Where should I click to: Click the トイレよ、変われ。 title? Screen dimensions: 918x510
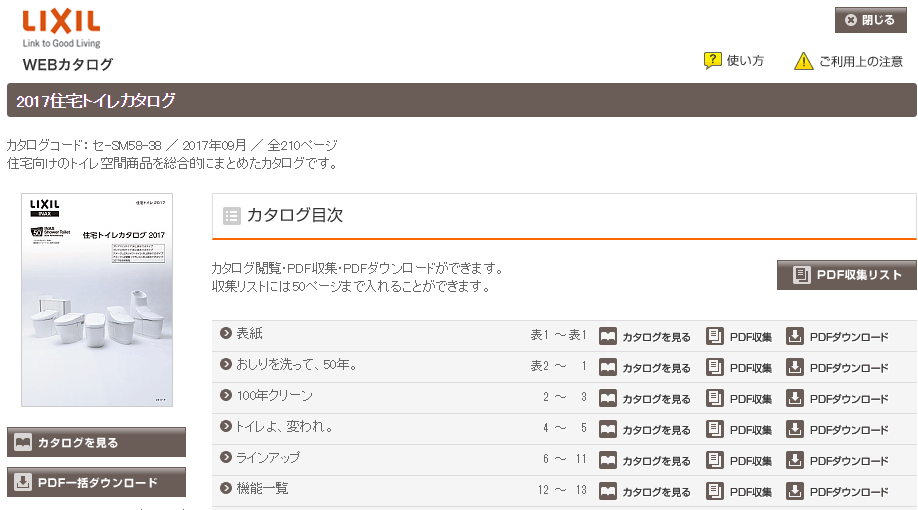[x=285, y=426]
